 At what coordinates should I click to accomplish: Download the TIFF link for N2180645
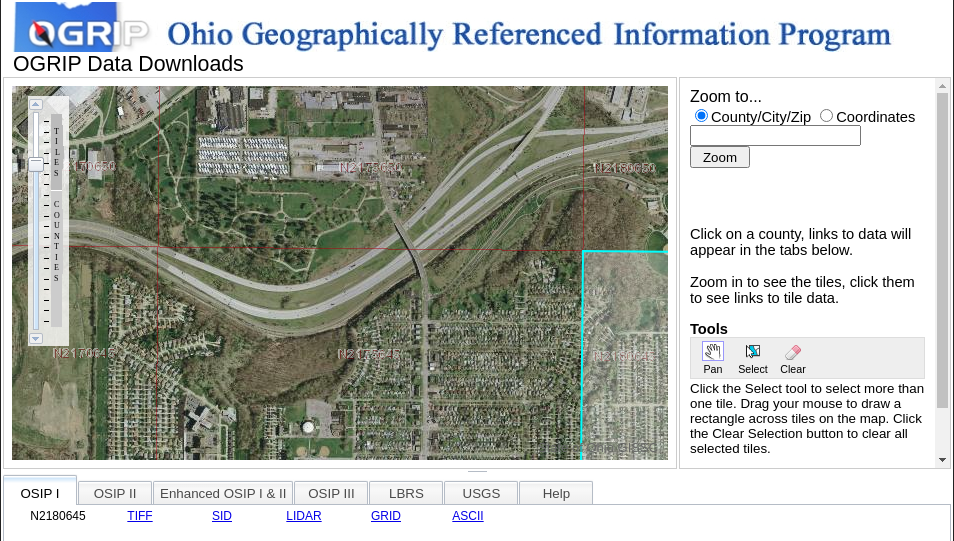pyautogui.click(x=140, y=516)
